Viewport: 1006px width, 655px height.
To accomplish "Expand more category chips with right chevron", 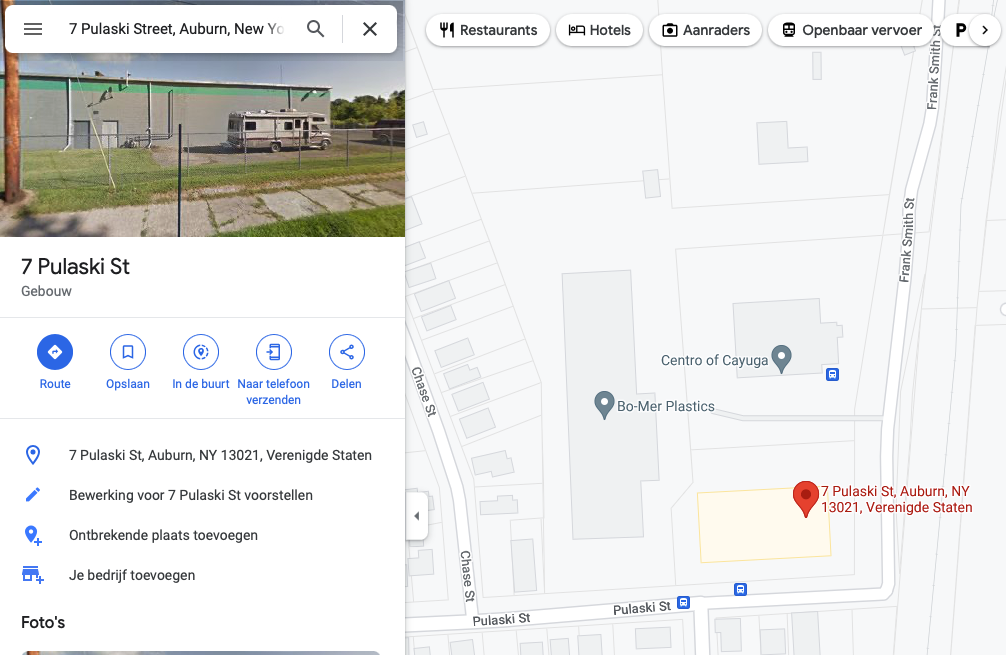I will 985,30.
